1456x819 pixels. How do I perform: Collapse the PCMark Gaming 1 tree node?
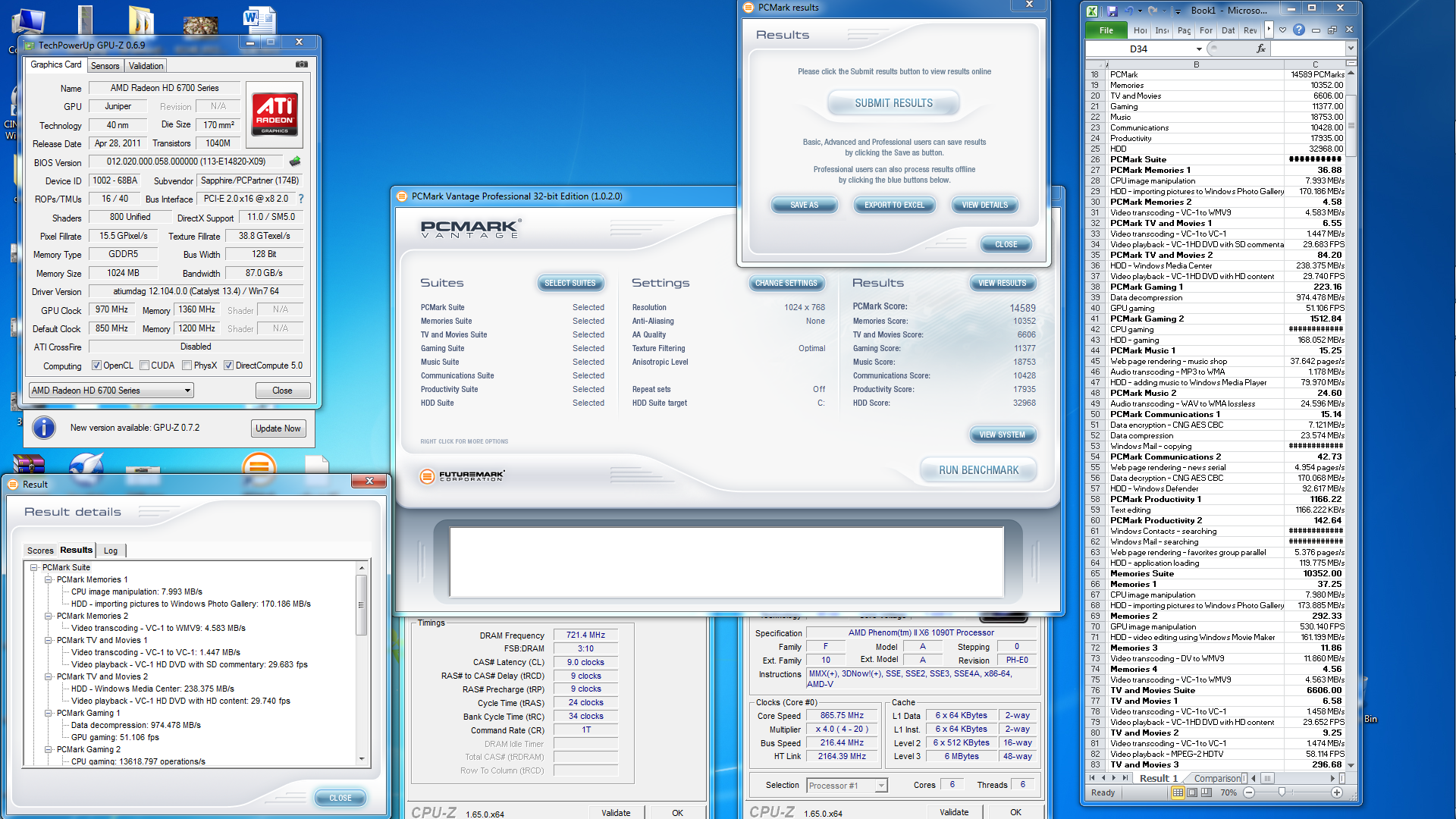(49, 713)
